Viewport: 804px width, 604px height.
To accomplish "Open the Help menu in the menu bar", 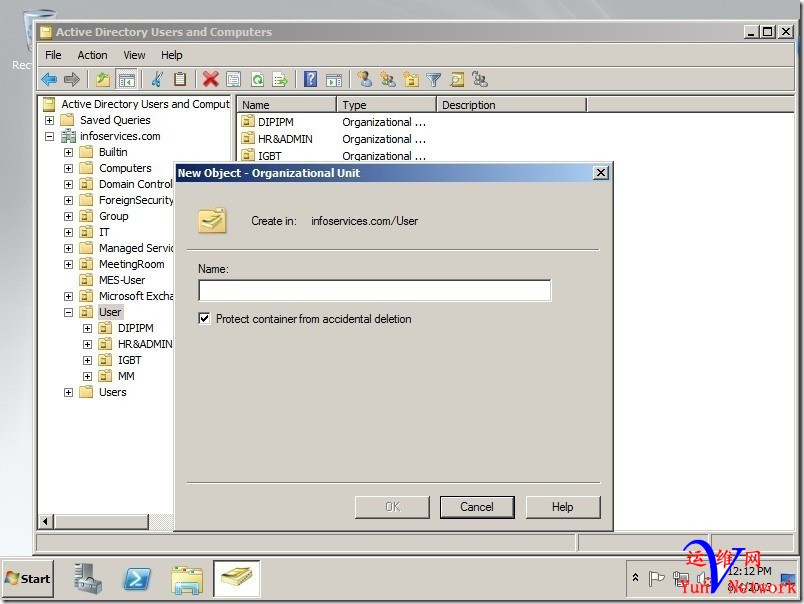I will point(171,55).
